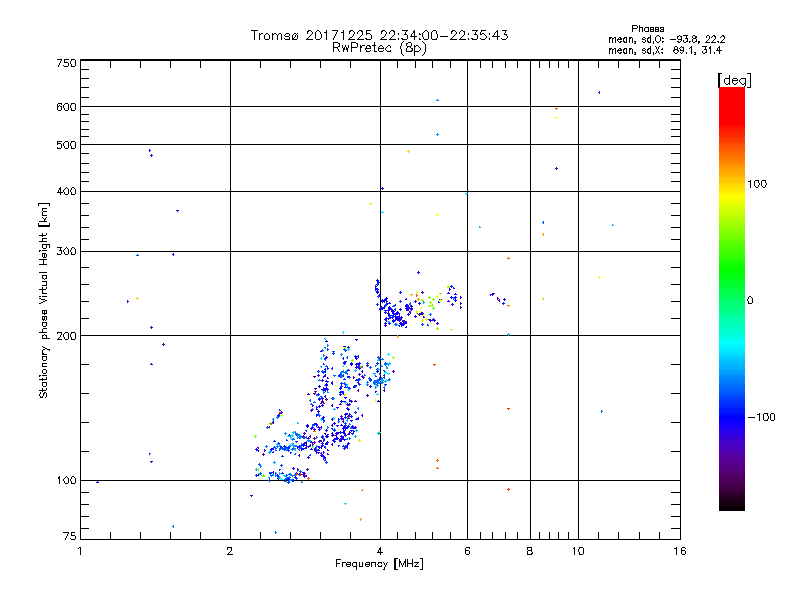Screen dimensions: 800x600
Task: Click the x-axis tick label '6'
Action: (467, 551)
